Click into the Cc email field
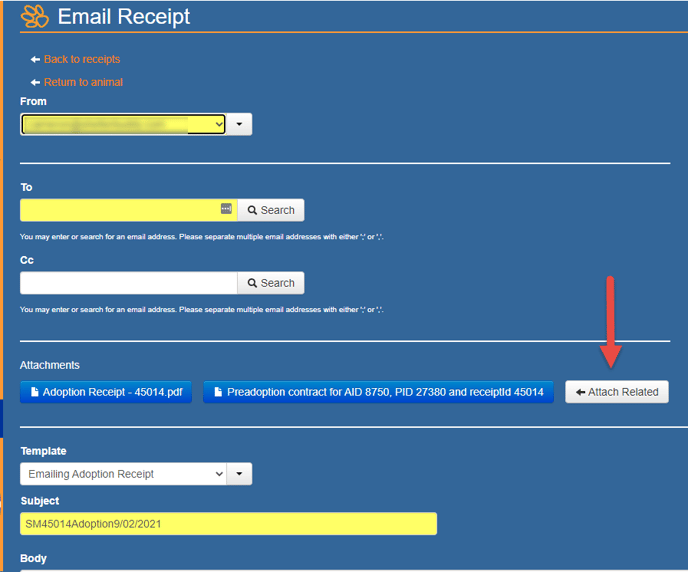 coord(128,283)
